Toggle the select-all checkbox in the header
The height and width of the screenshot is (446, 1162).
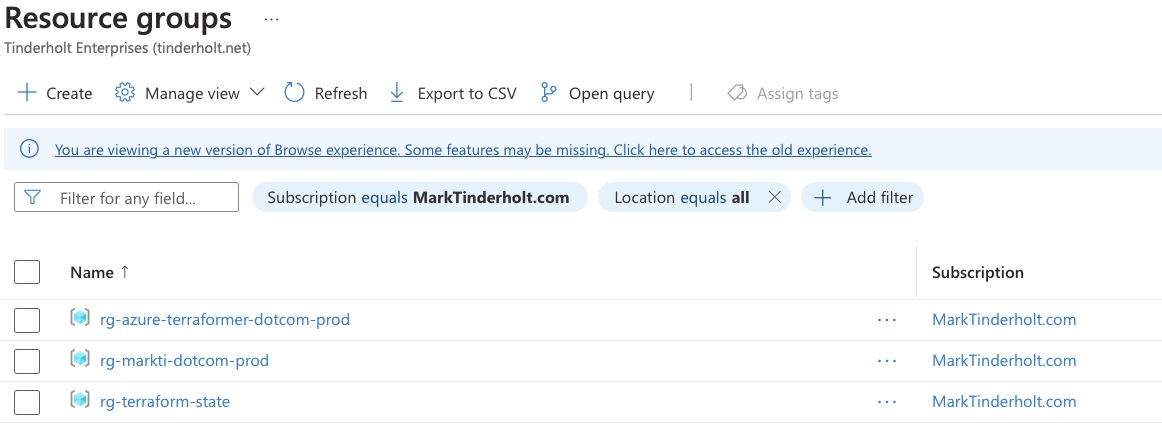point(27,272)
